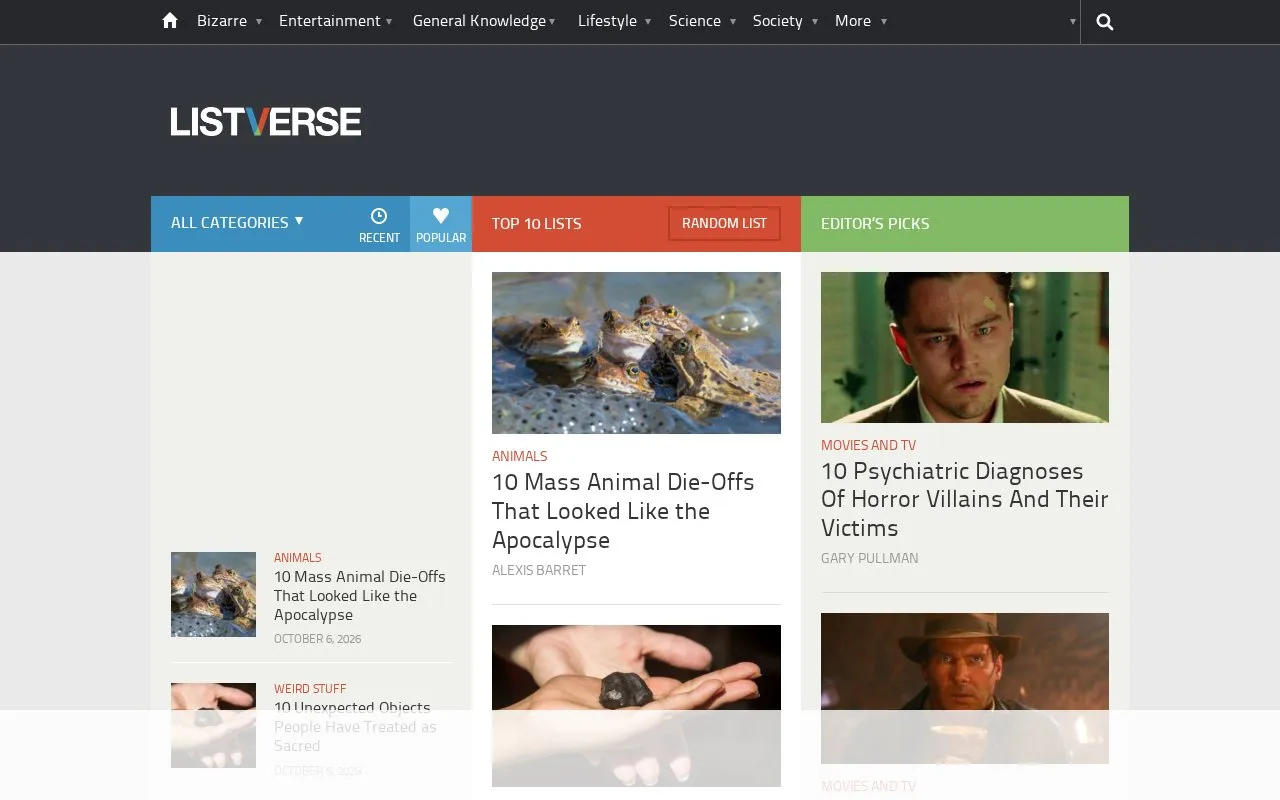Open the man in fedora image
Screen dimensions: 1280x800
click(x=965, y=688)
